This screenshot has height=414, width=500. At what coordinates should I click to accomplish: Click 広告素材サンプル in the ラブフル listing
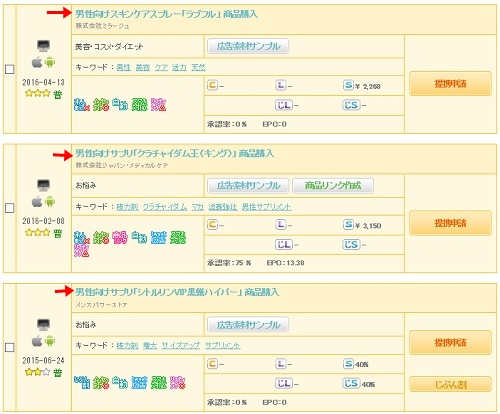point(248,46)
